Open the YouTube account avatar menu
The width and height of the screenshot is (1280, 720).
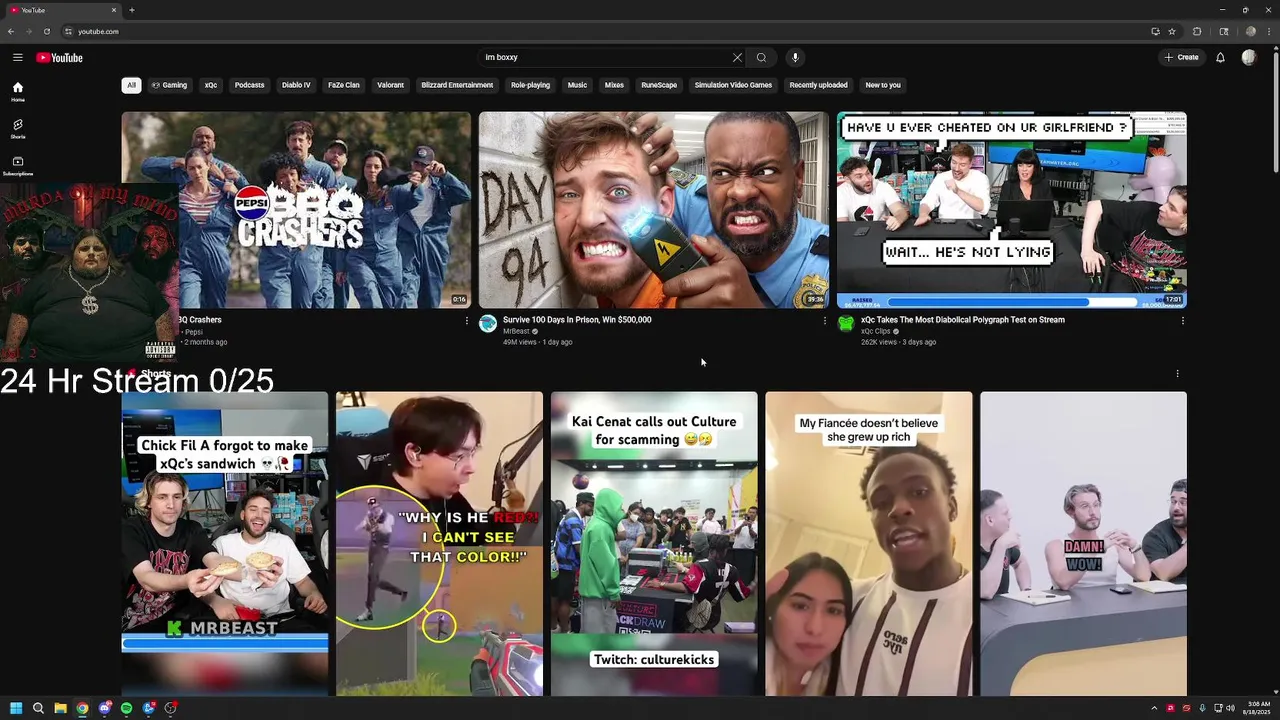[x=1248, y=57]
